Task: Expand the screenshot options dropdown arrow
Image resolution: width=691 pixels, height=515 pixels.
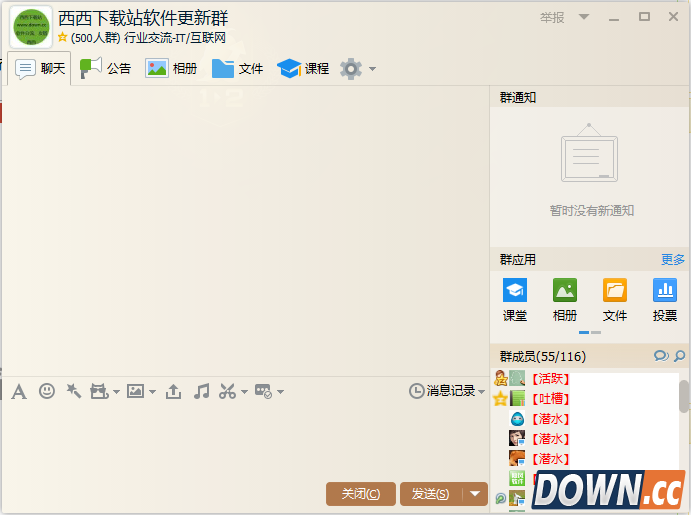Action: click(245, 392)
